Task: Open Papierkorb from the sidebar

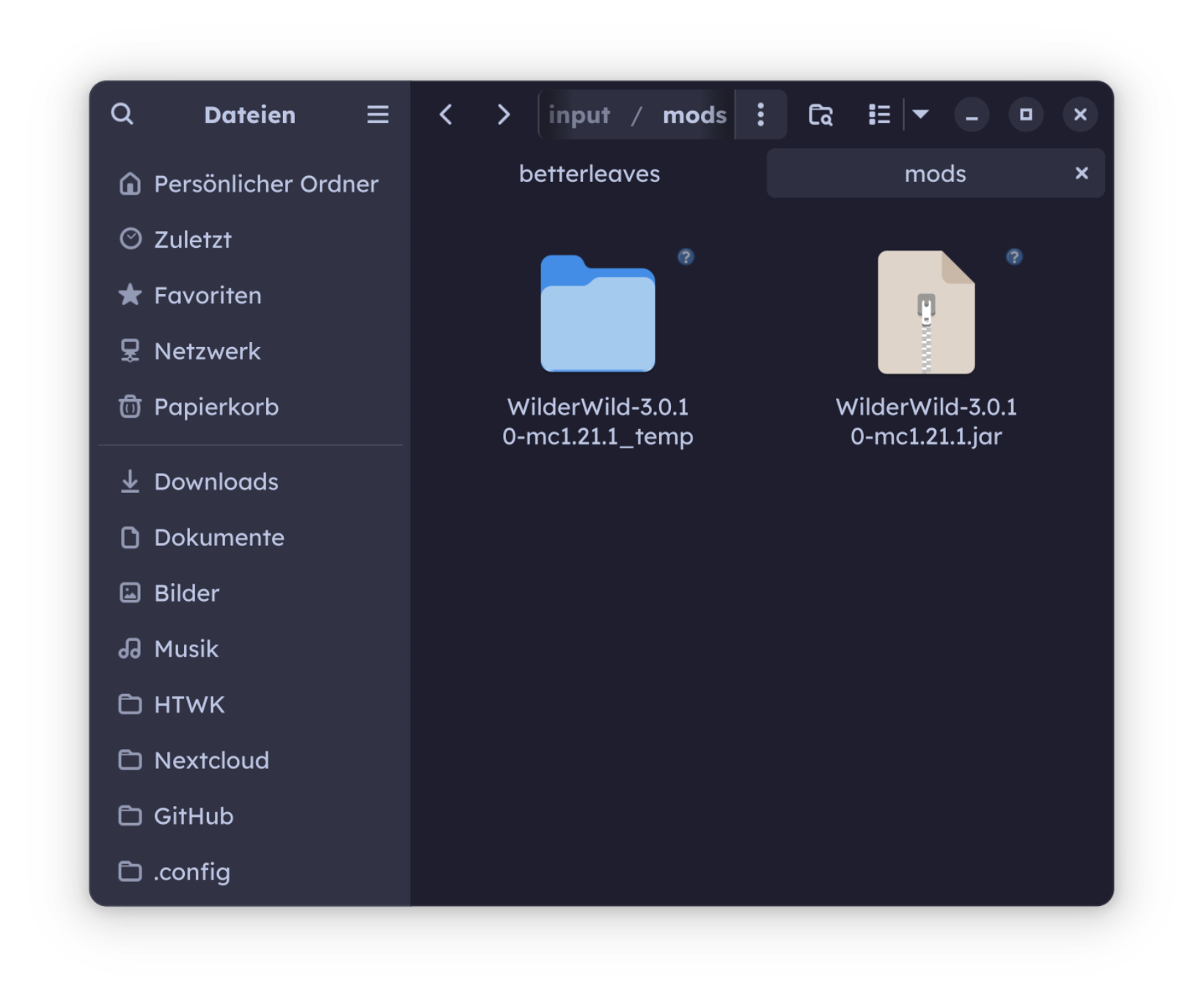Action: [x=216, y=407]
